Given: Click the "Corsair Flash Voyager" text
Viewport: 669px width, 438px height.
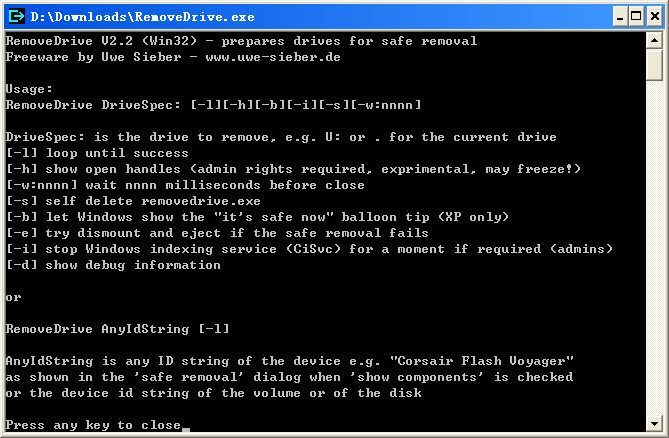Looking at the screenshot, I should click(x=488, y=361).
